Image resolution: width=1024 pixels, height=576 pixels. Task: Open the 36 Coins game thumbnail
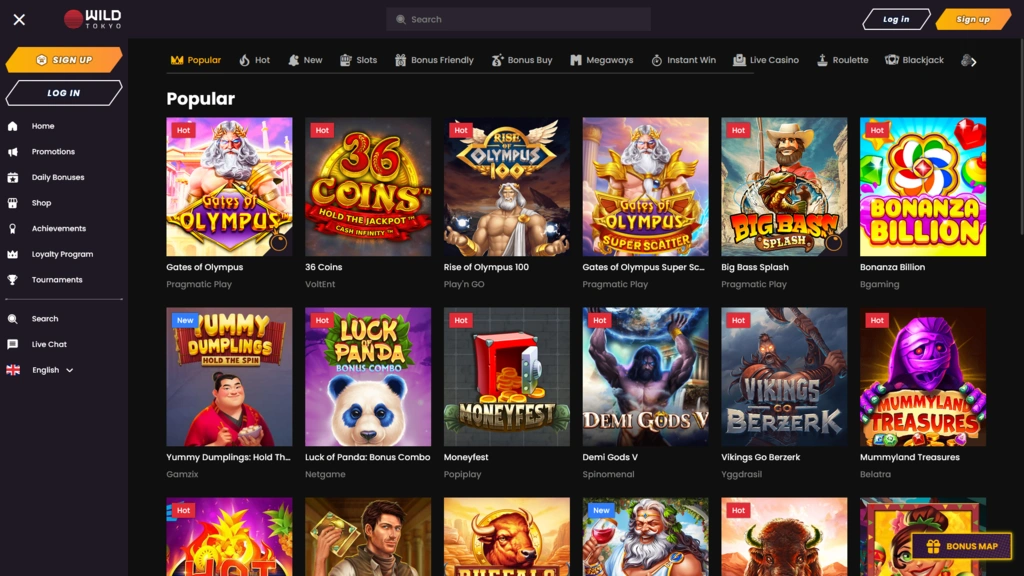368,187
